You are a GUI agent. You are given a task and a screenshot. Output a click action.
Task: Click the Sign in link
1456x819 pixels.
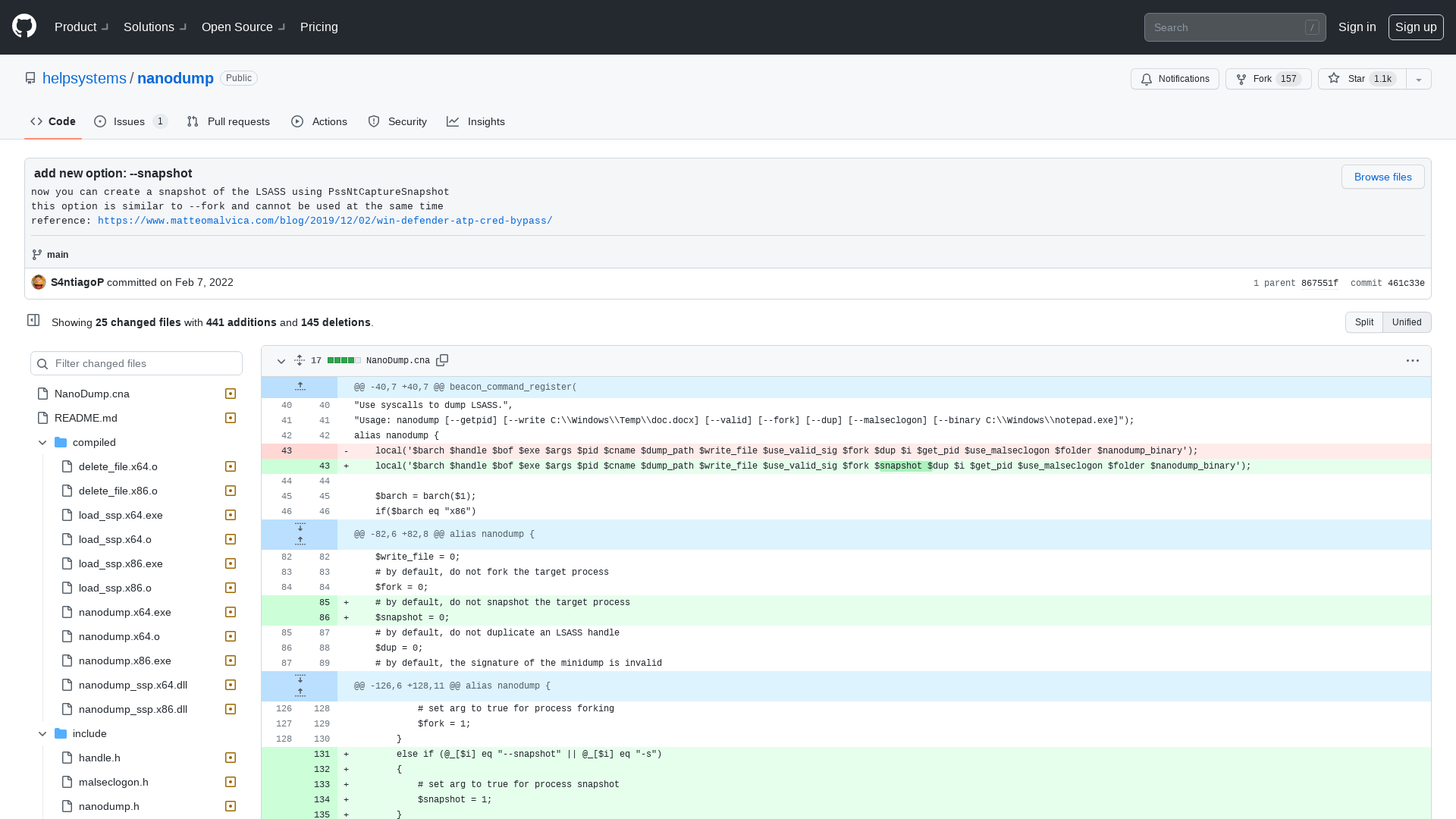(1357, 27)
